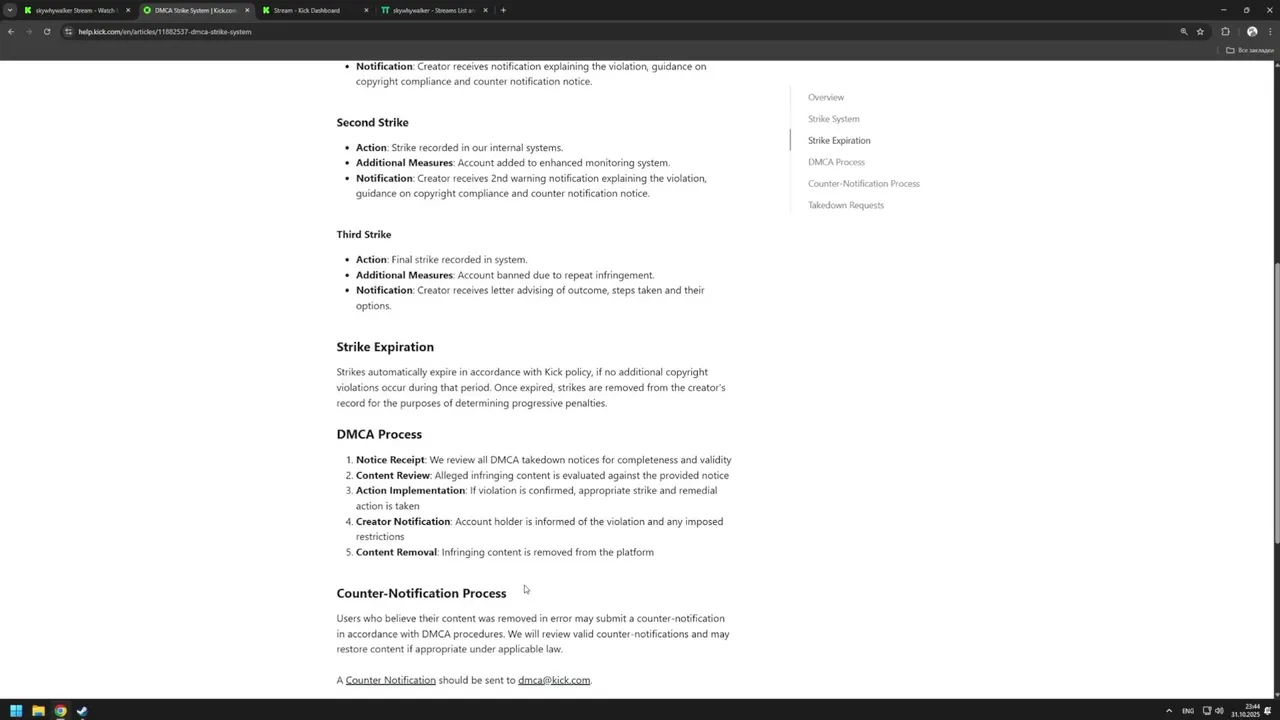Open the Windows Start menu
The image size is (1280, 720).
(x=16, y=711)
